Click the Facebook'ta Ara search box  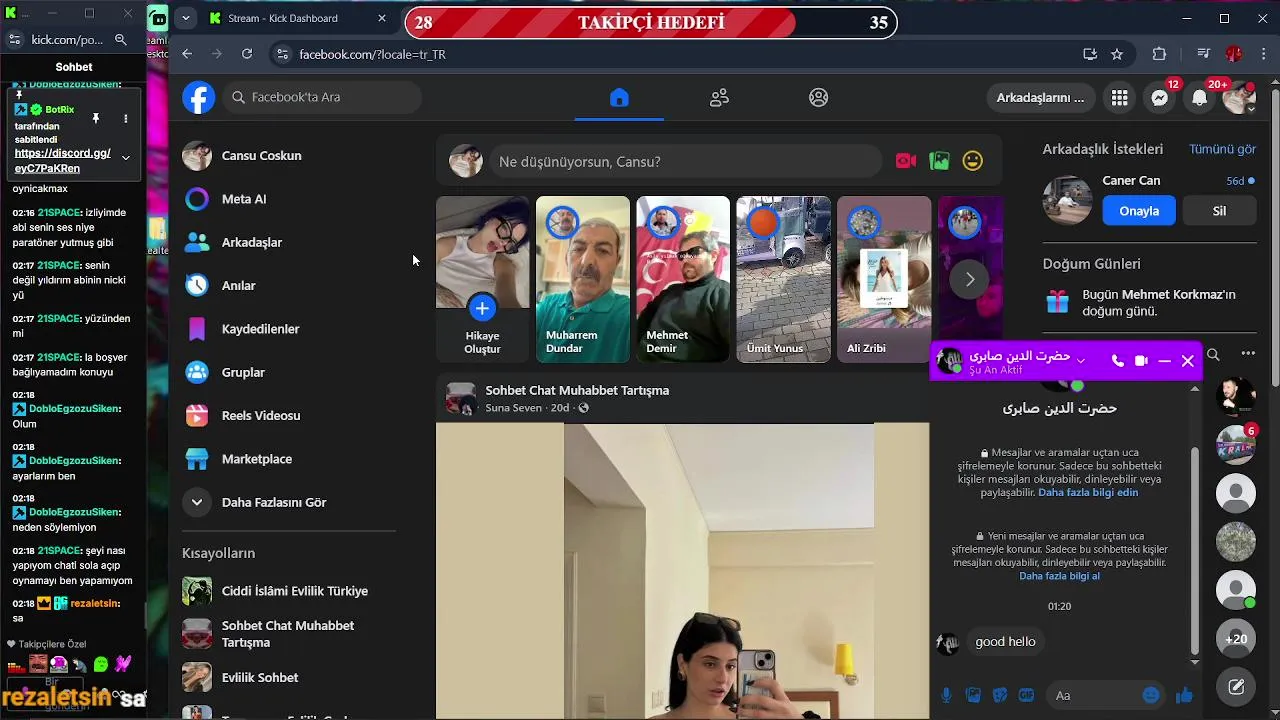tap(322, 97)
